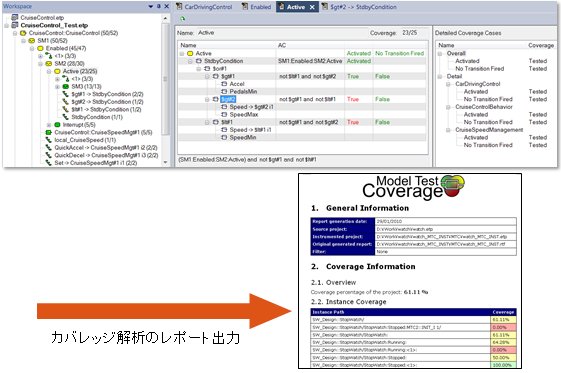Open the $gt#2 -> StdbyCondition tab
Screen dimensions: 561x373
click(360, 7)
